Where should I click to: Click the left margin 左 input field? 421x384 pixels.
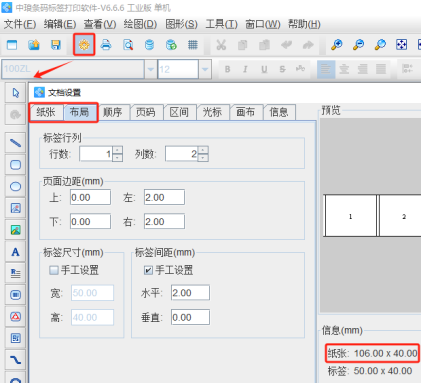click(164, 197)
